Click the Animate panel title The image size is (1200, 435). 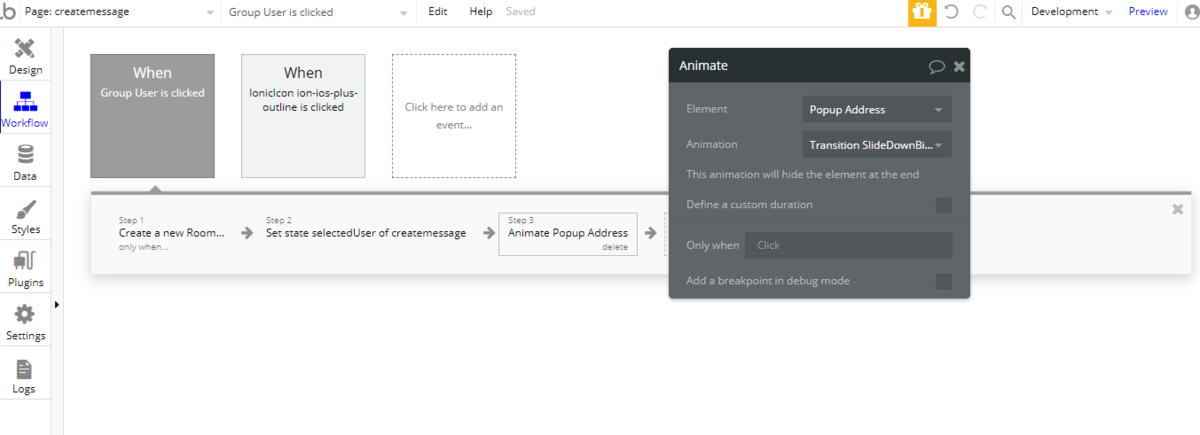point(704,66)
